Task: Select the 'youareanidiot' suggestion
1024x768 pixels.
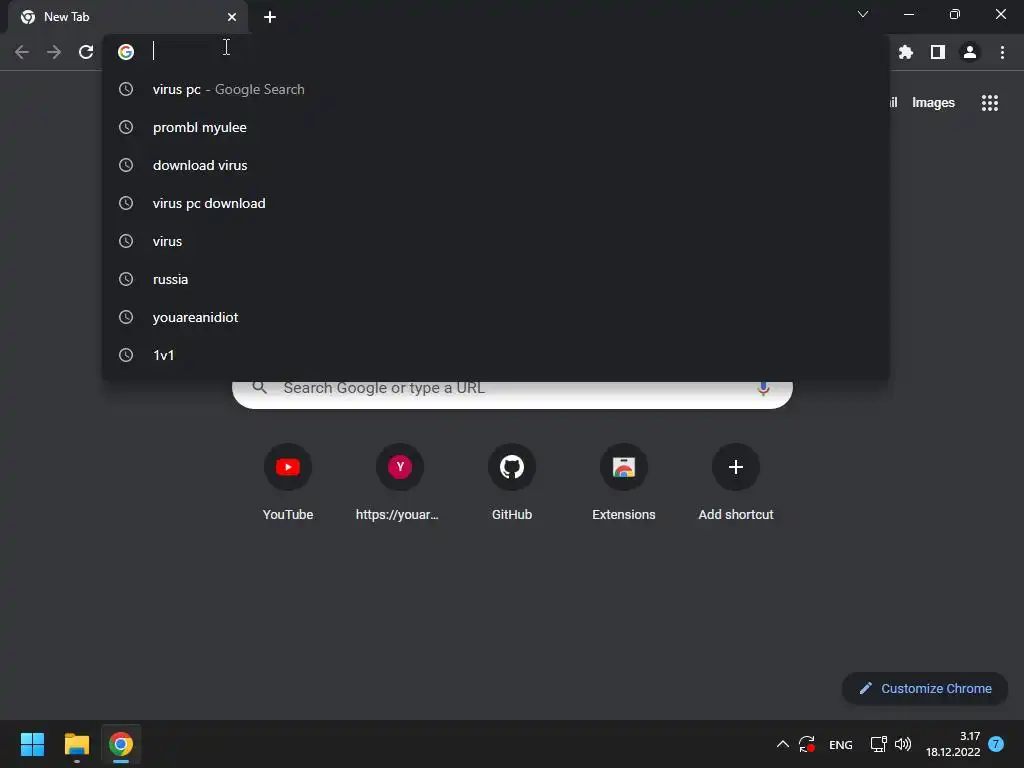Action: pyautogui.click(x=496, y=317)
